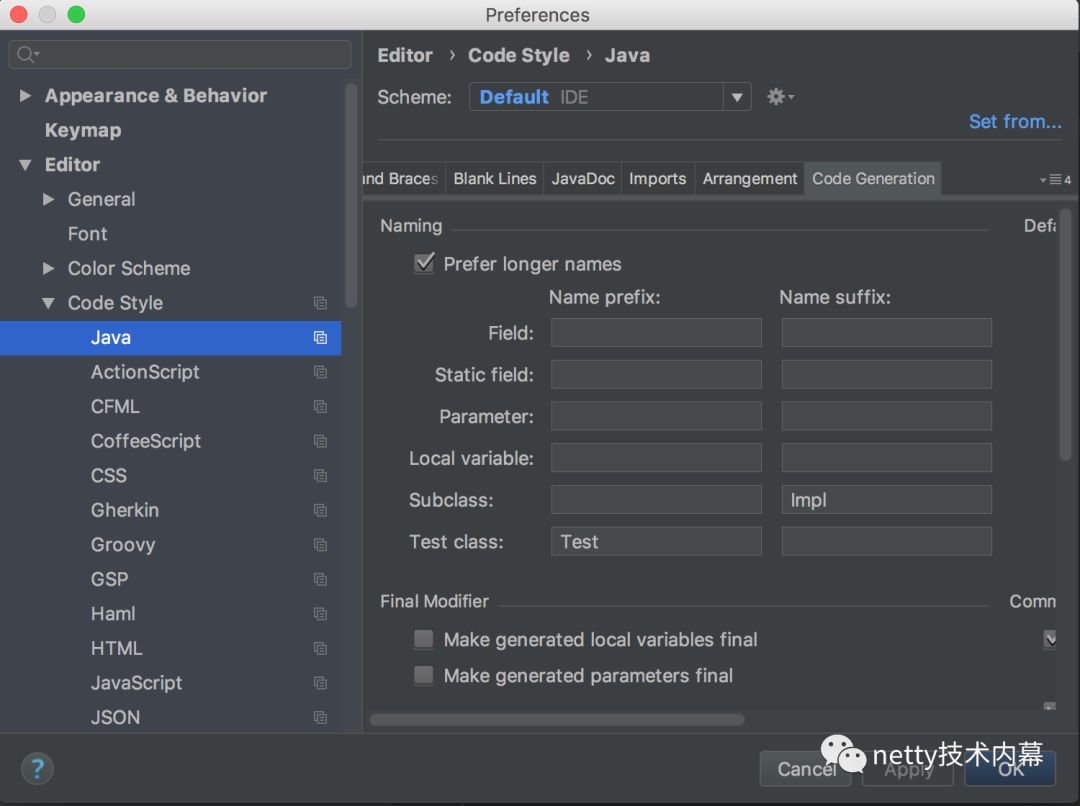Collapse the Editor tree node
This screenshot has width=1080, height=806.
pos(25,165)
